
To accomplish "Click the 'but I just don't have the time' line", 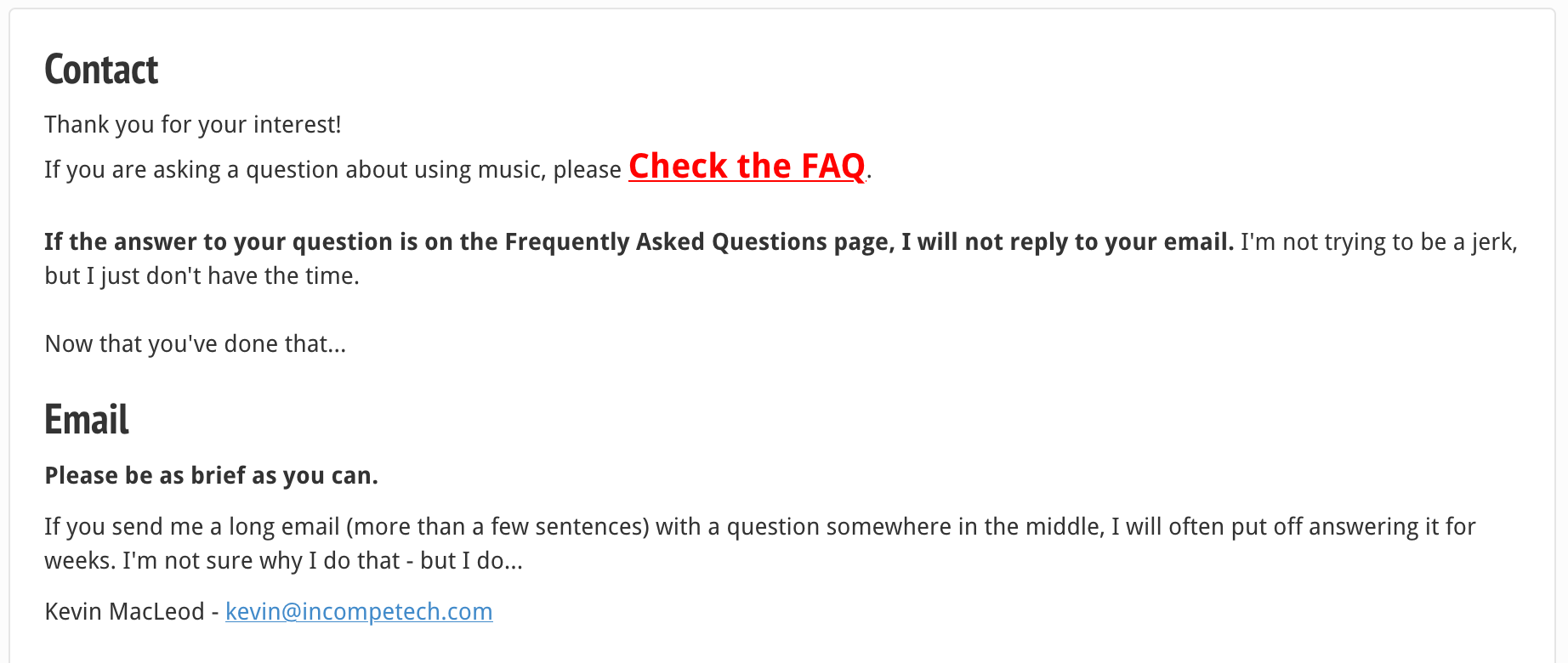I will click(x=202, y=276).
